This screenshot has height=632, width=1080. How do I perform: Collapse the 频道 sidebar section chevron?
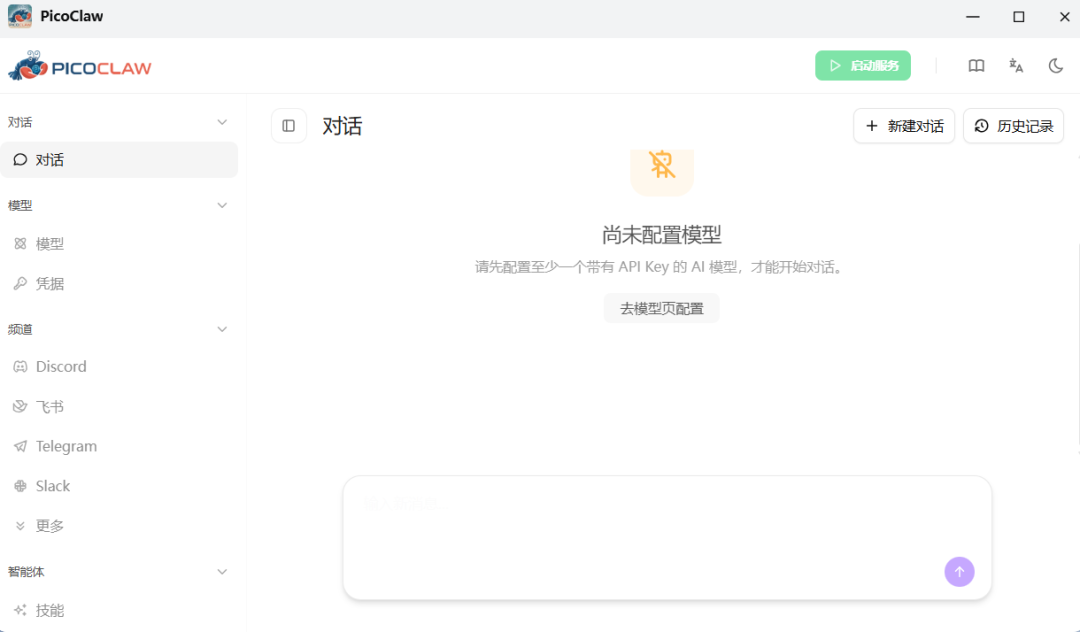click(x=222, y=329)
